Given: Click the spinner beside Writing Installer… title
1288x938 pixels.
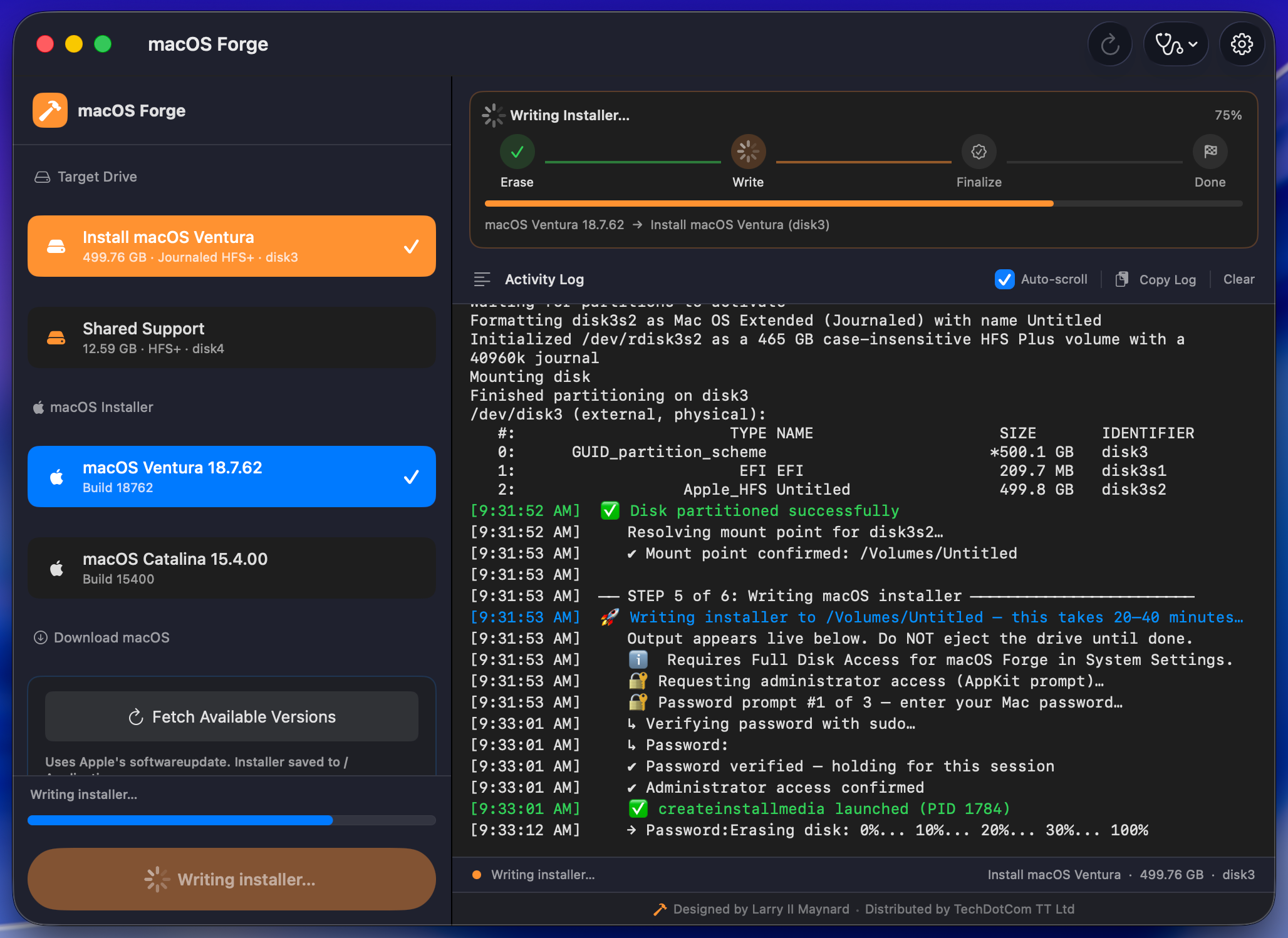Looking at the screenshot, I should click(x=494, y=115).
